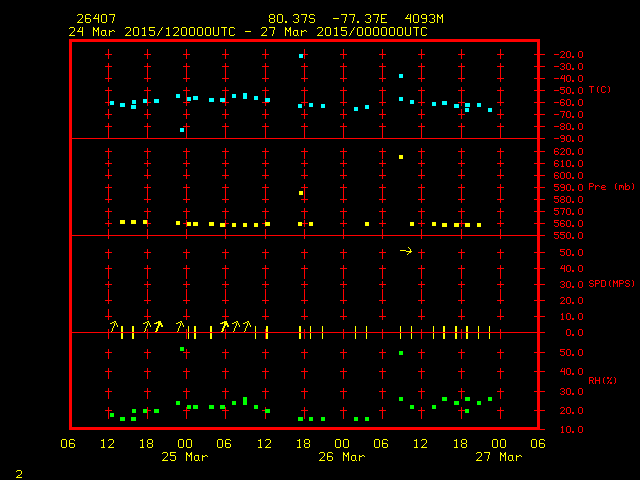Click the first wind arrow at 12 UTC
The width and height of the screenshot is (640, 480).
113,325
